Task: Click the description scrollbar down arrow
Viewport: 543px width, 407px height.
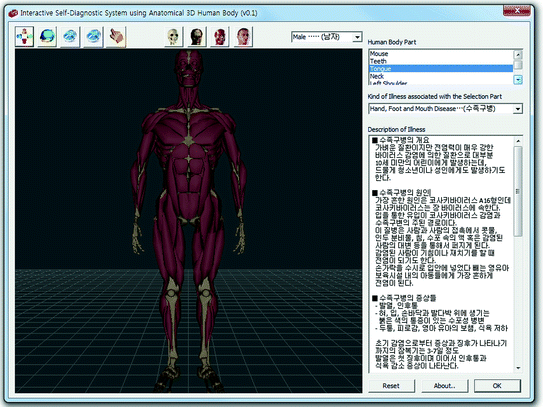Action: 518,368
